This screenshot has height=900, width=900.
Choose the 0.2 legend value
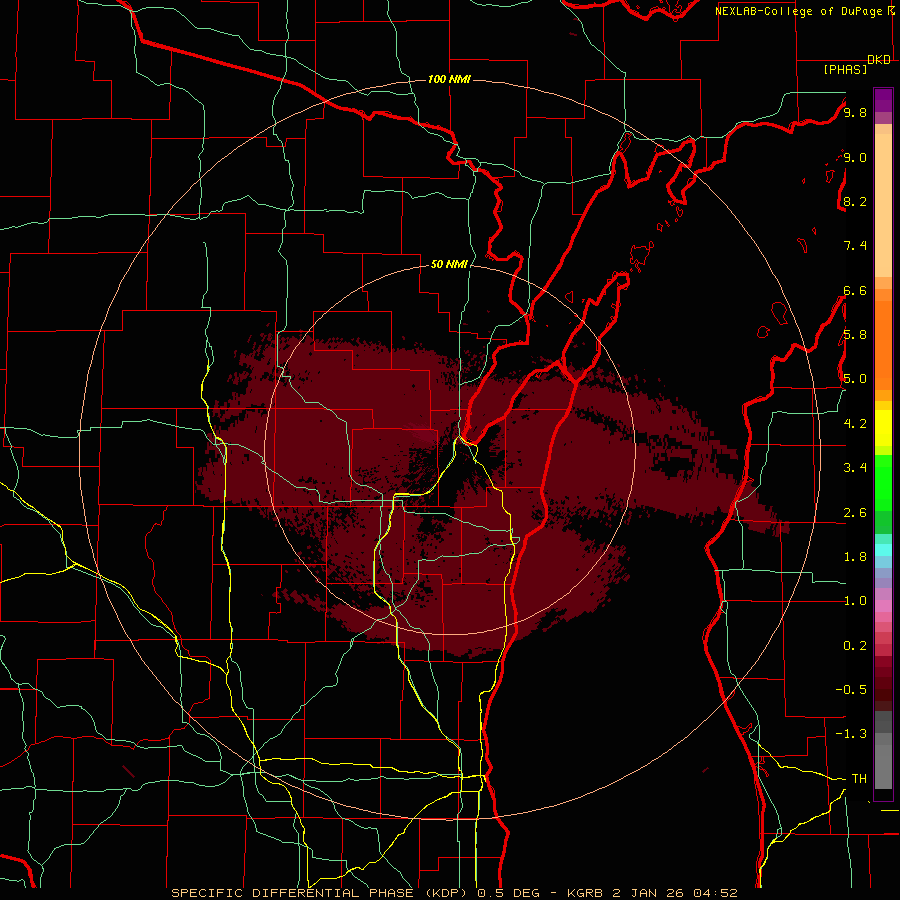(855, 646)
